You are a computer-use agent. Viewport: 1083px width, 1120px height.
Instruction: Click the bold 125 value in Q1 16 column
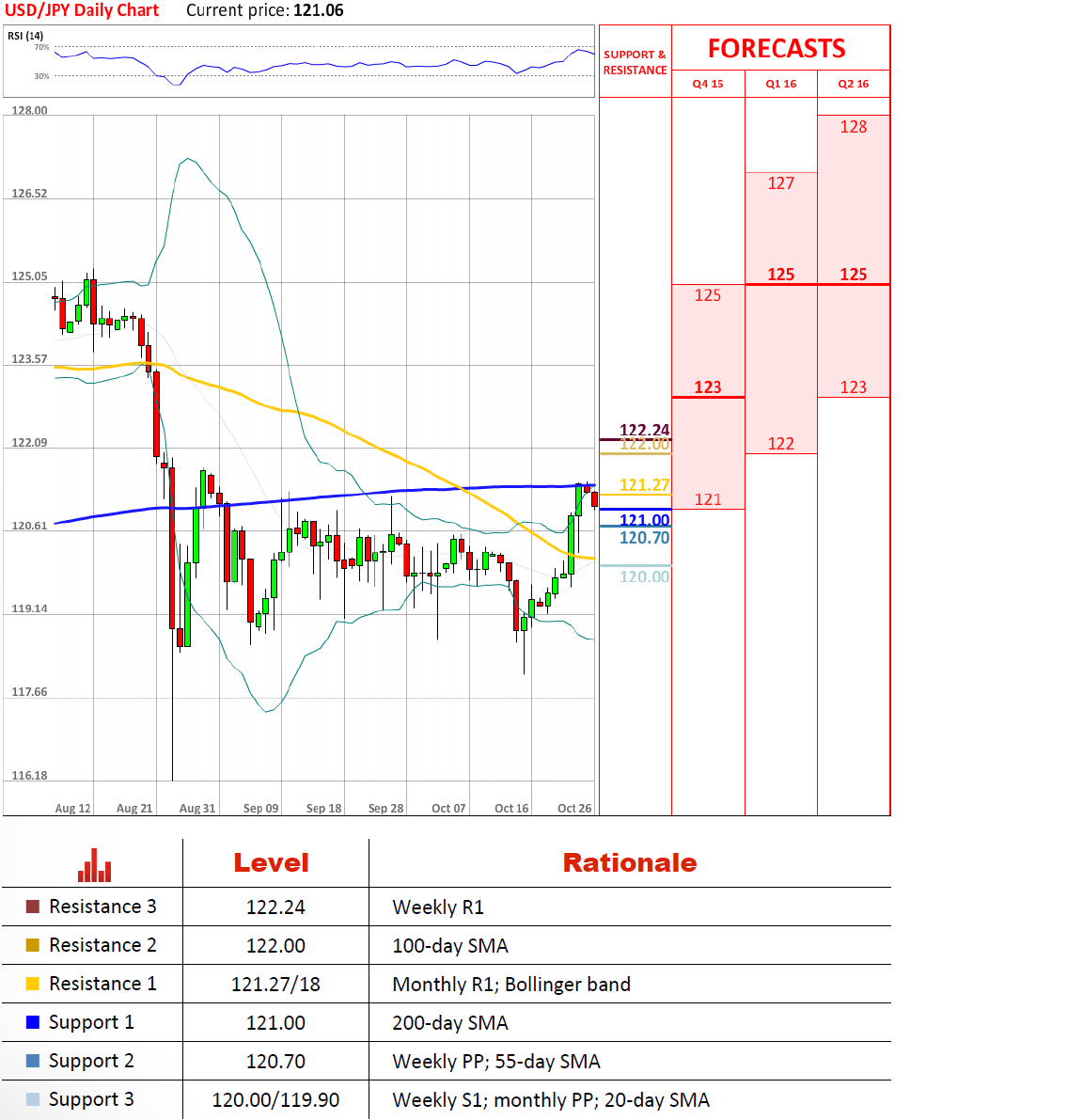coord(781,275)
